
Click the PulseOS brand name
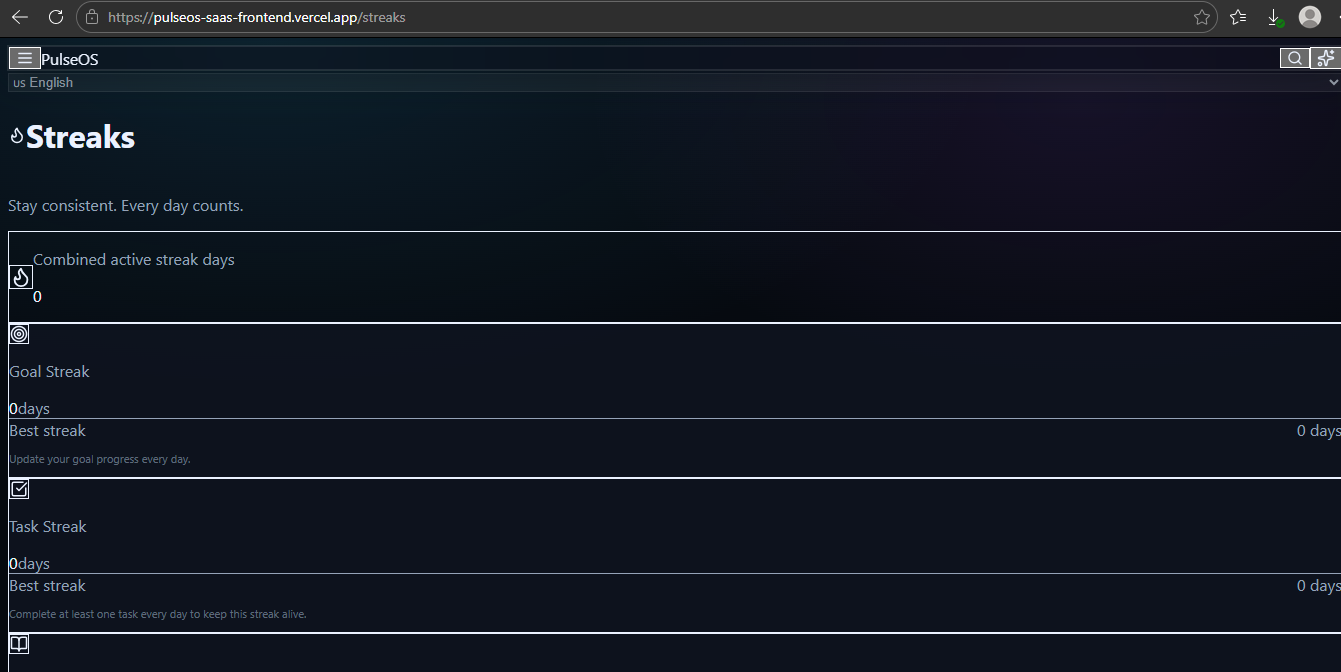pos(70,60)
